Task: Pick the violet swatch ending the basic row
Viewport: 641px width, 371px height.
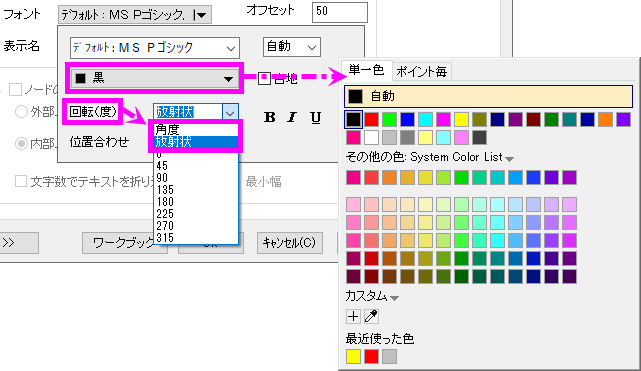Action: click(x=623, y=119)
